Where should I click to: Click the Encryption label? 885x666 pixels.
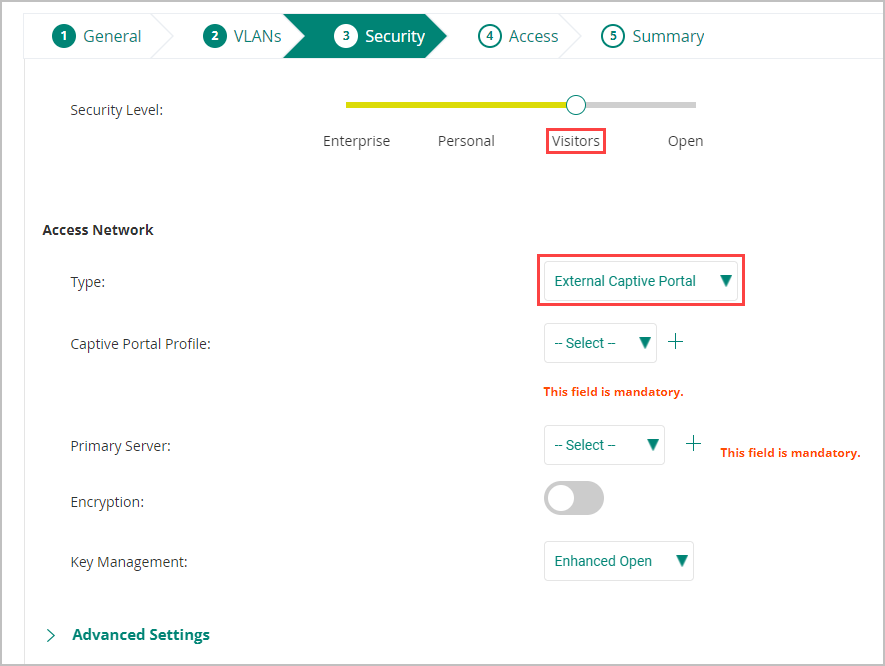pos(107,502)
